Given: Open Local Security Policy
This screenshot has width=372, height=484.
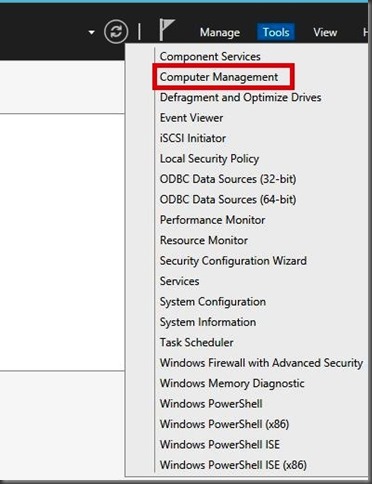Looking at the screenshot, I should pyautogui.click(x=209, y=159).
